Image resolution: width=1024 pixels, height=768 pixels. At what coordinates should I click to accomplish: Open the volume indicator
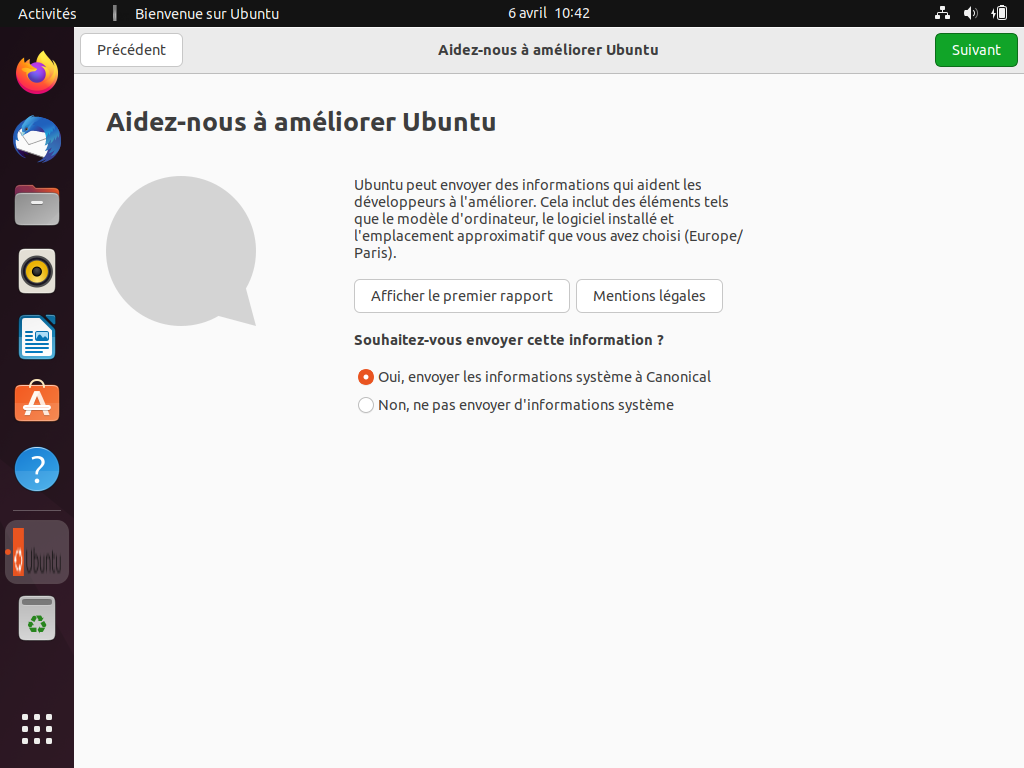pos(971,13)
